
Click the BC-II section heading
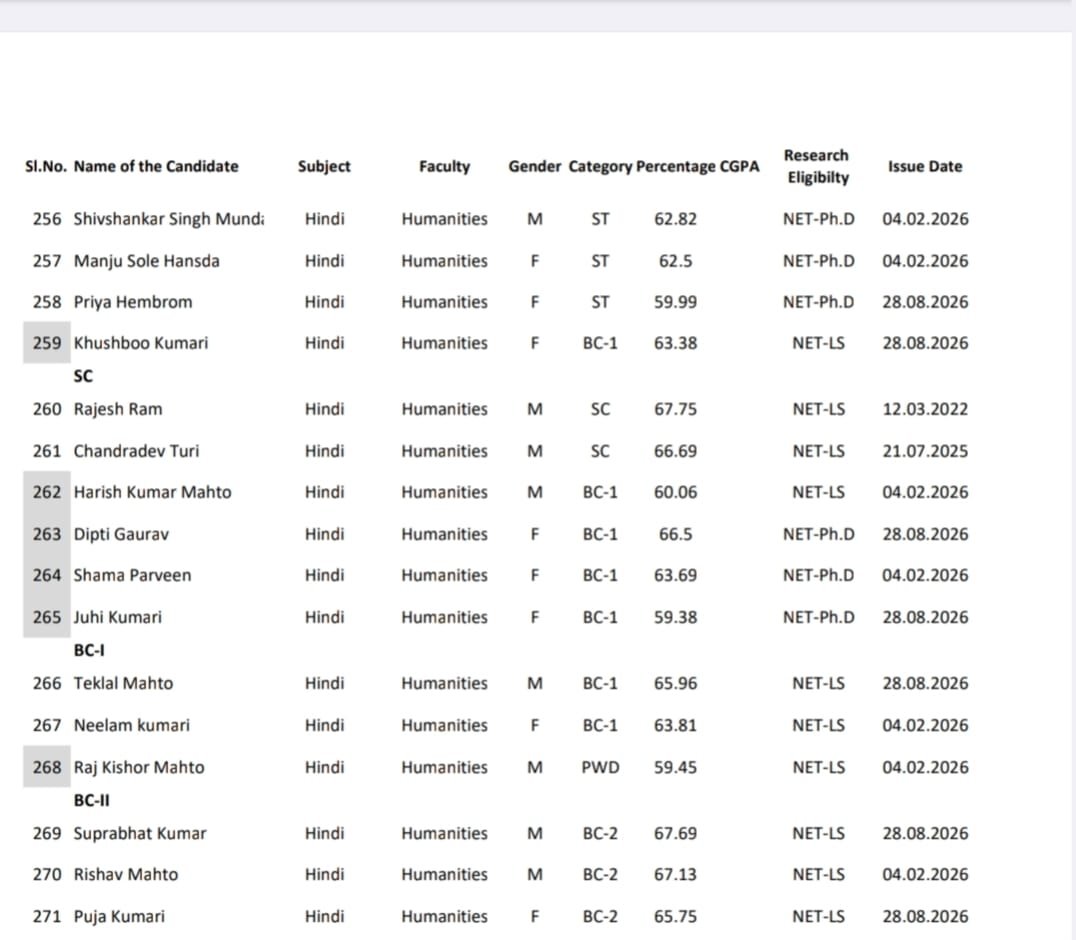(x=91, y=800)
